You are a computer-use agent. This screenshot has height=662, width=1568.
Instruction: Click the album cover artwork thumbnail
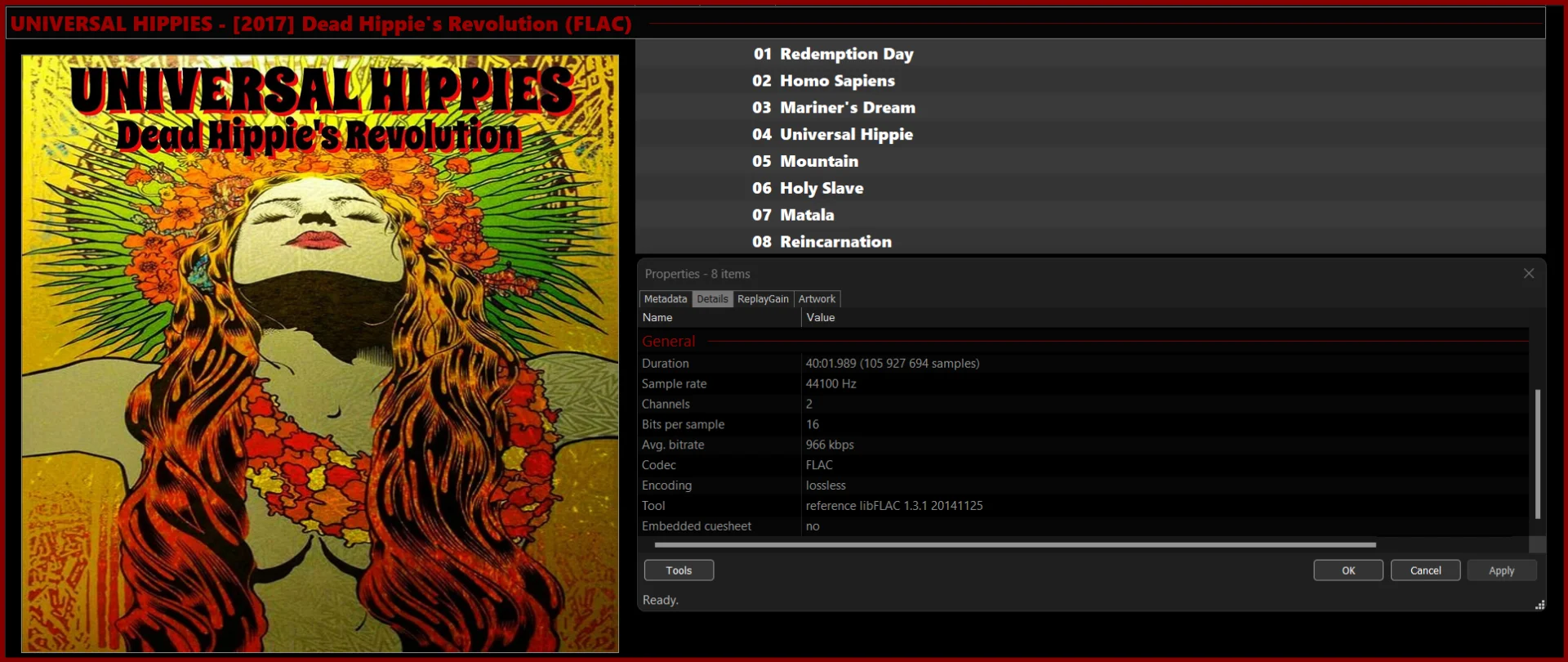tap(320, 353)
